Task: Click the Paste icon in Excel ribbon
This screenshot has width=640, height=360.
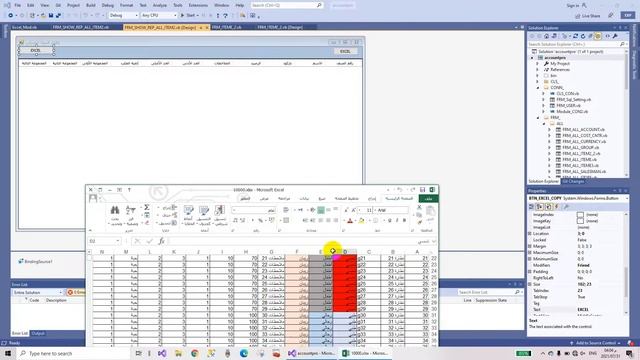Action: [x=430, y=211]
